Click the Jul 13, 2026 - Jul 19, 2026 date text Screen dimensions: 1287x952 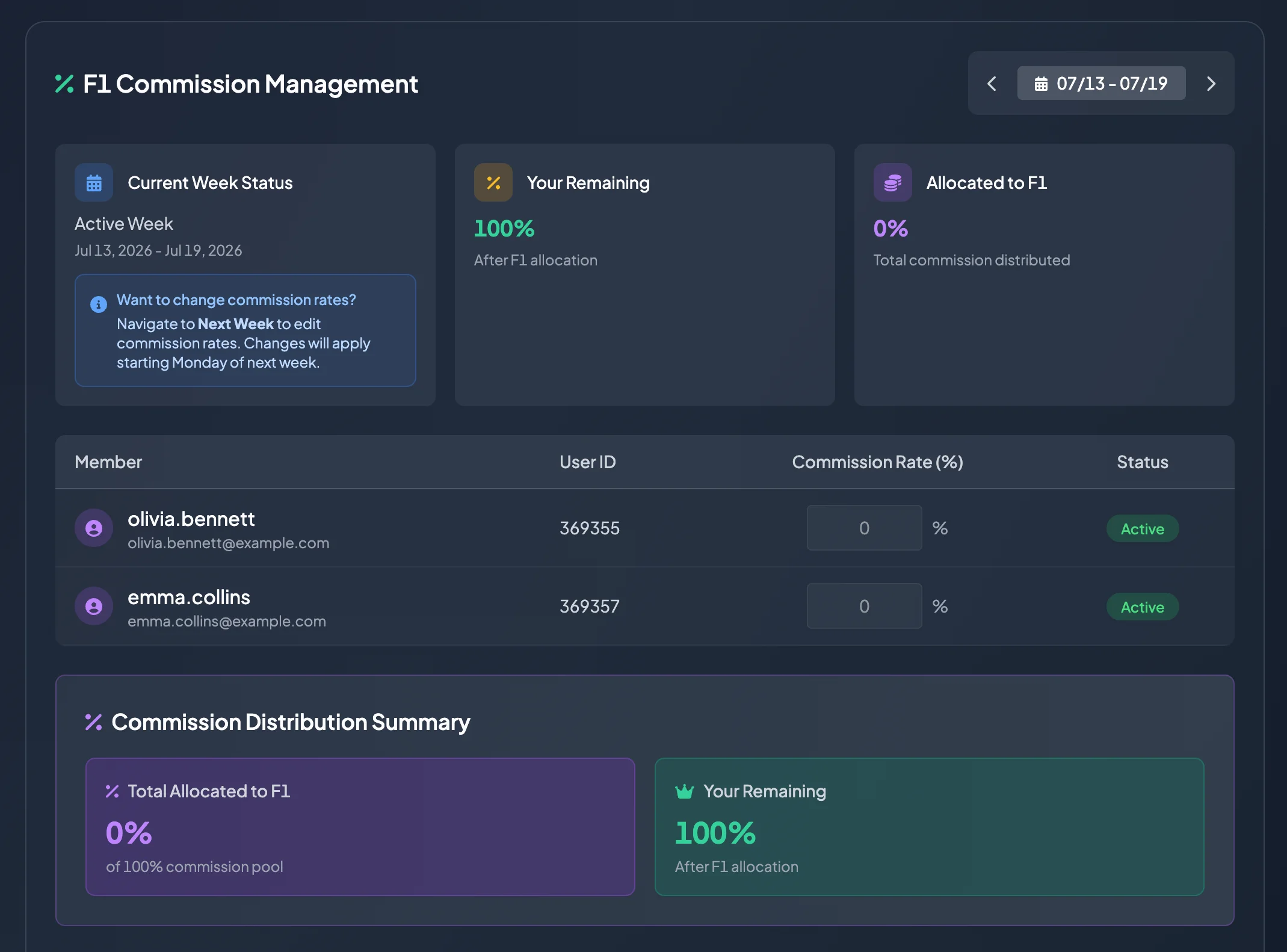point(158,250)
